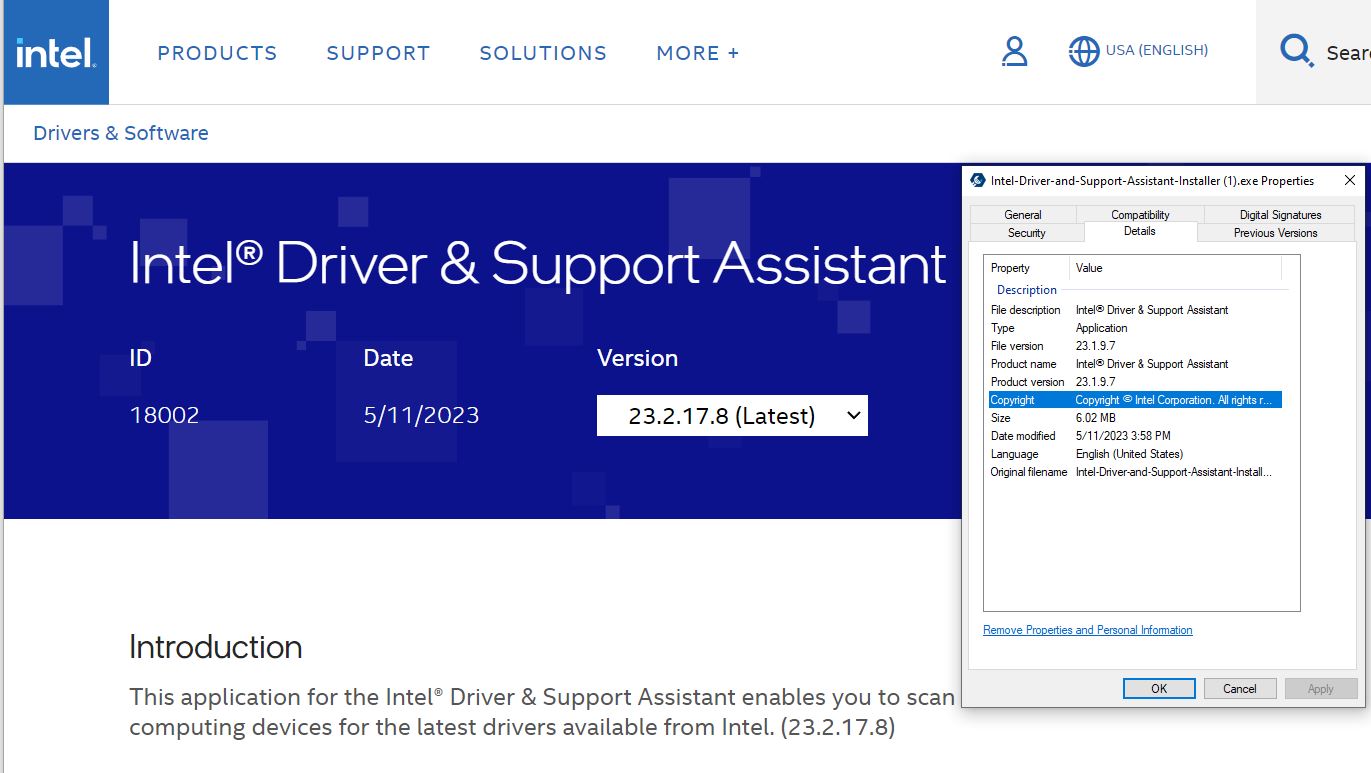This screenshot has height=773, width=1371.
Task: Click the Intel logo
Action: click(x=56, y=53)
